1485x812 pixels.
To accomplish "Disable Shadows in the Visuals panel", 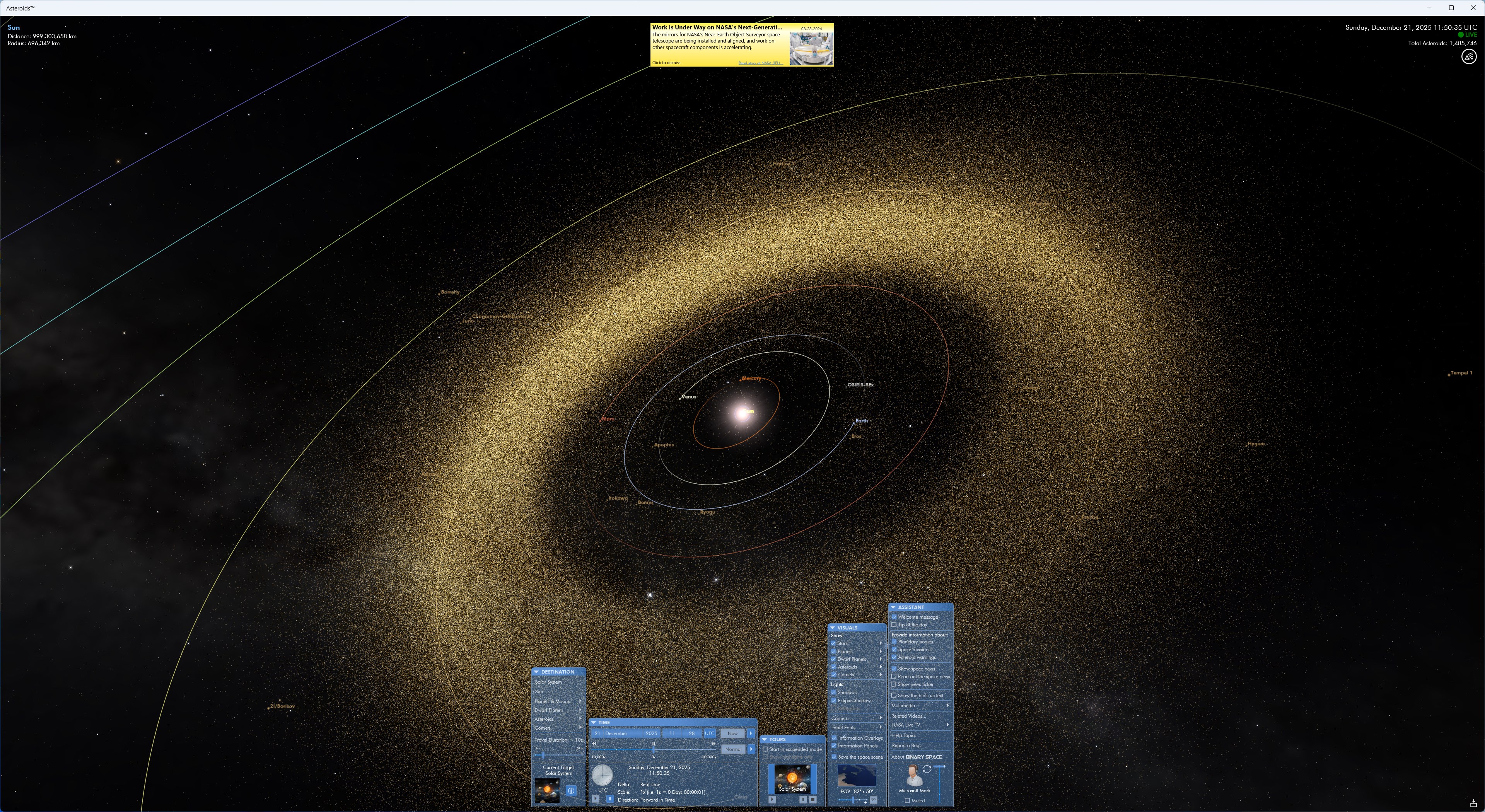I will pyautogui.click(x=834, y=692).
